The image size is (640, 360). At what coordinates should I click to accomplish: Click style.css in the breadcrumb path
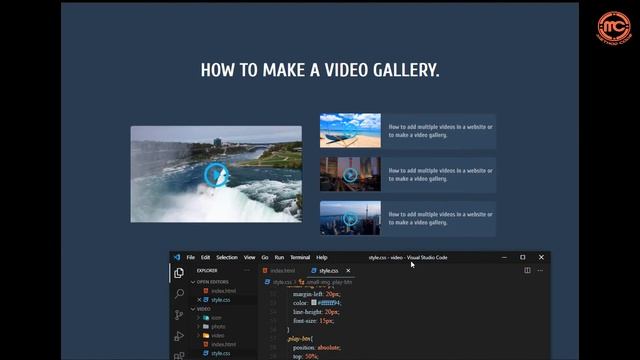click(282, 282)
